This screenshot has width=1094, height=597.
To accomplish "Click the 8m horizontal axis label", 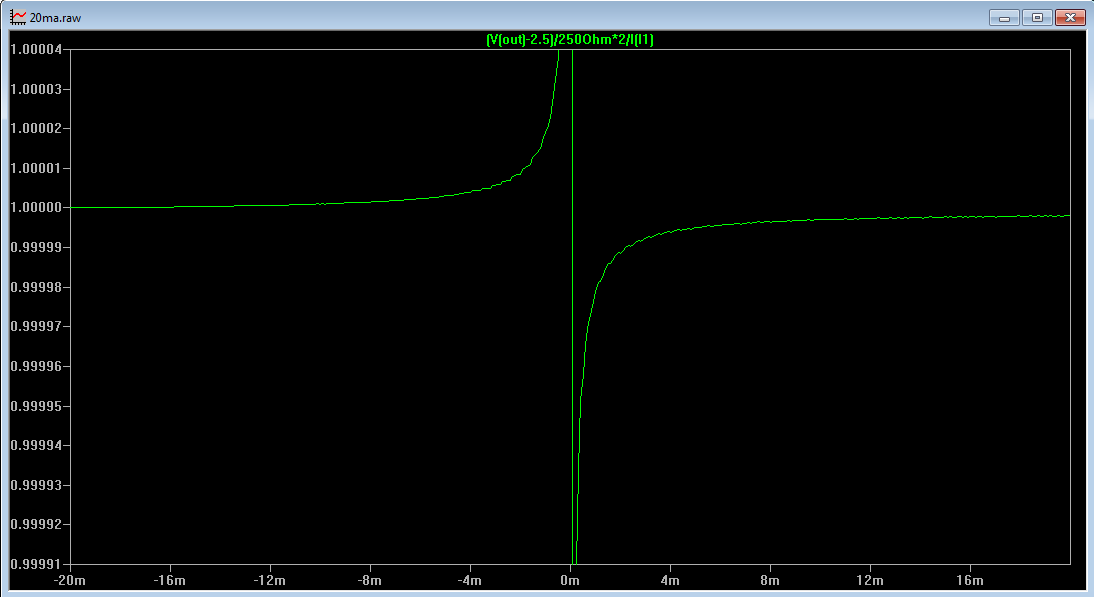I will [x=770, y=580].
